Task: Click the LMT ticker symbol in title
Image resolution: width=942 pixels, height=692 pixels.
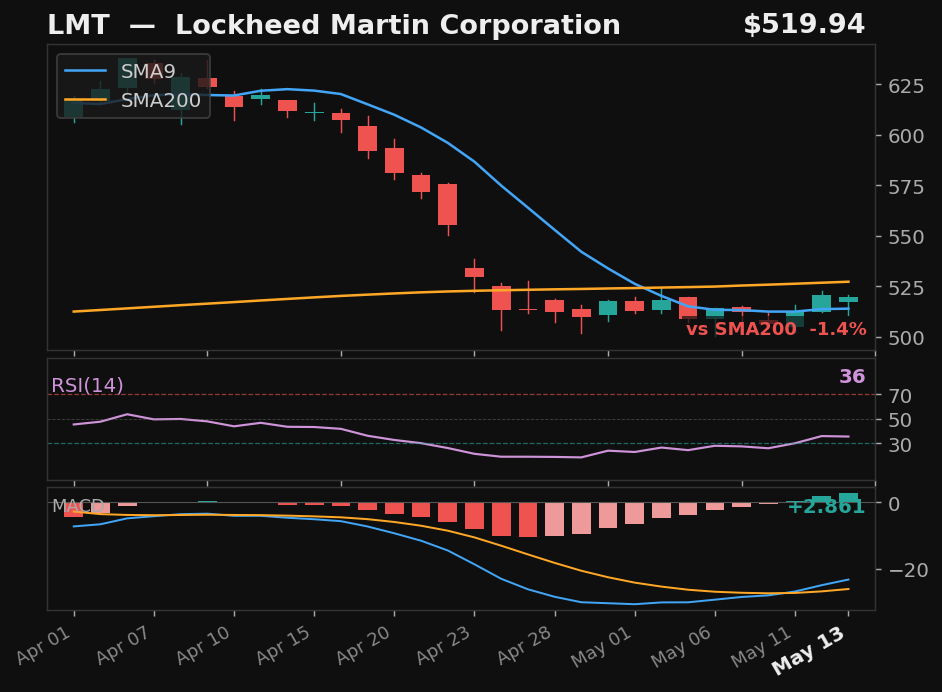Action: pos(78,25)
